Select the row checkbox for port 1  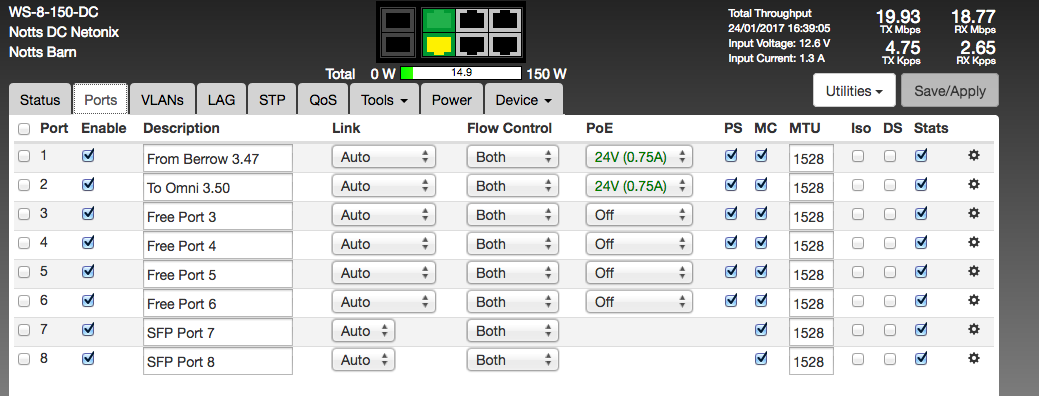tap(24, 156)
